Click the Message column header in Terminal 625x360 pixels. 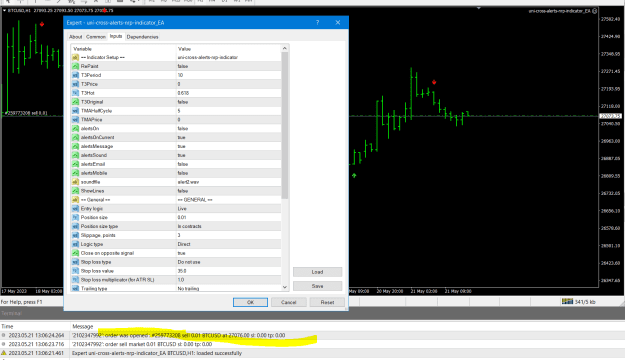click(83, 326)
